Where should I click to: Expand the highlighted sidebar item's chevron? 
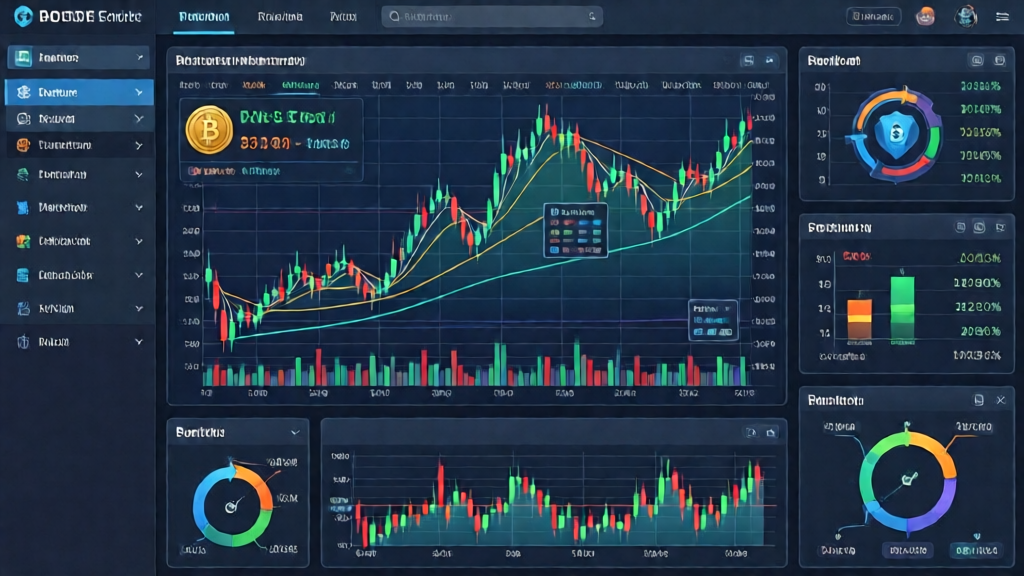pyautogui.click(x=138, y=92)
